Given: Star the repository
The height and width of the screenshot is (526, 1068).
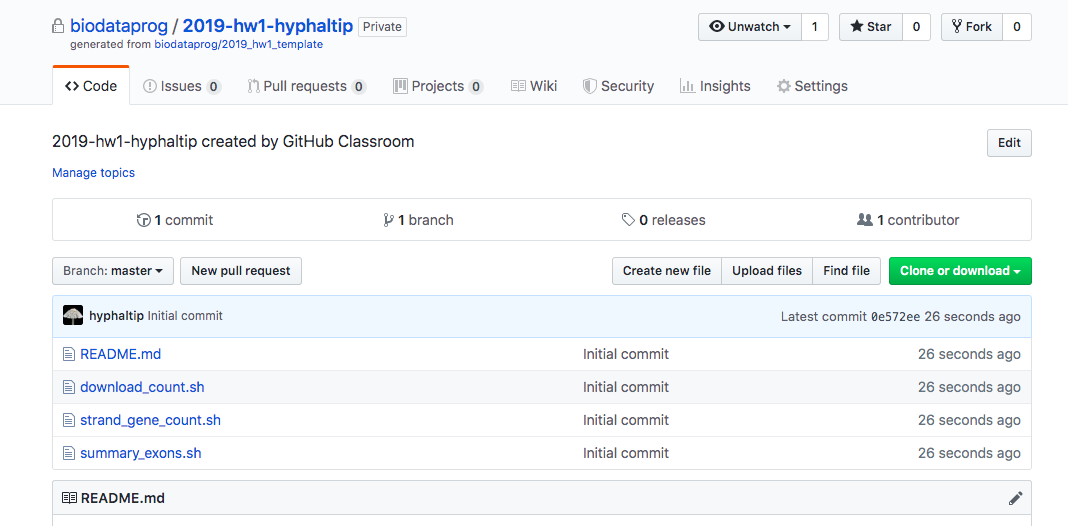Looking at the screenshot, I should click(x=870, y=27).
